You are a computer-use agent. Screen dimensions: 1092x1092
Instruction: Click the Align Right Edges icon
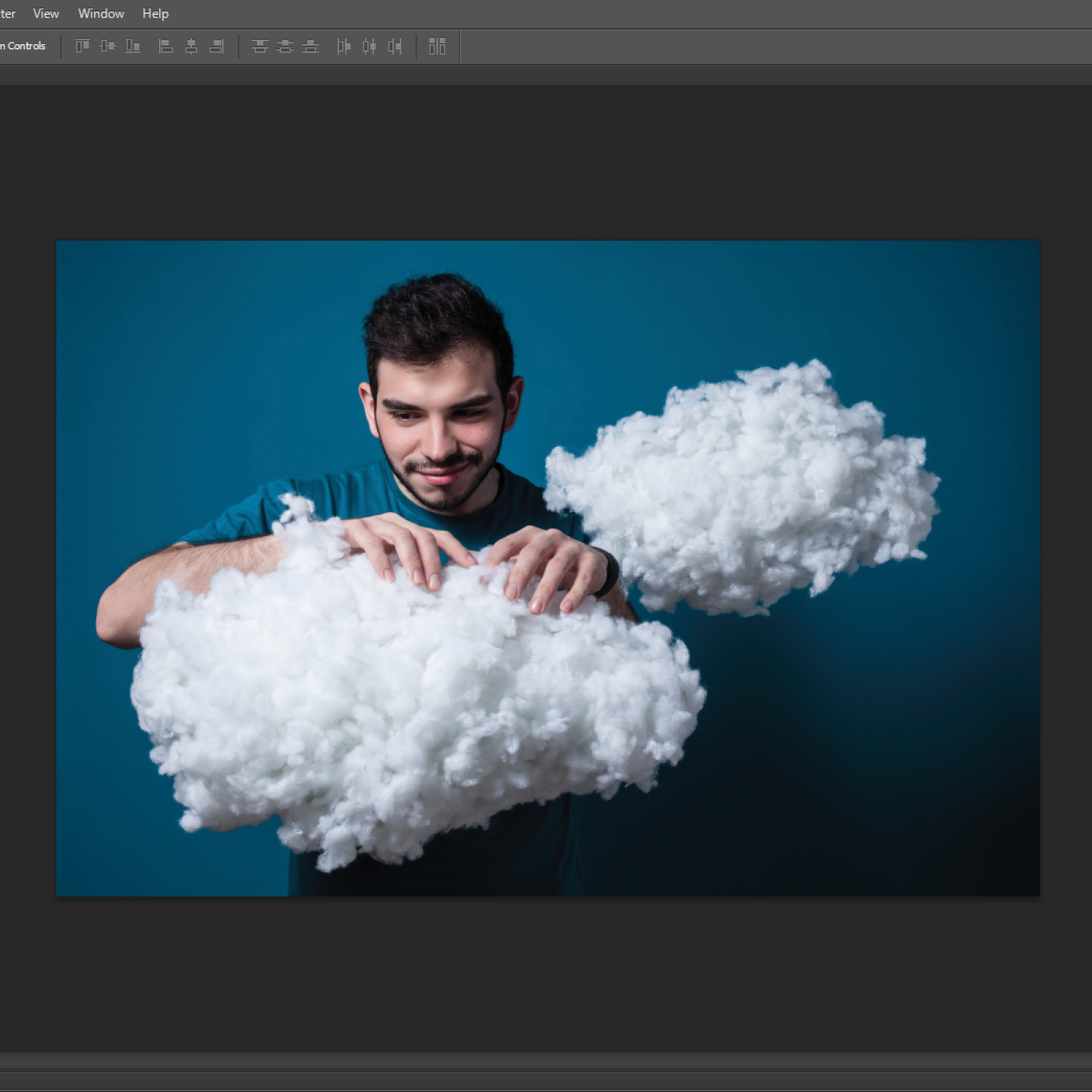pyautogui.click(x=217, y=46)
